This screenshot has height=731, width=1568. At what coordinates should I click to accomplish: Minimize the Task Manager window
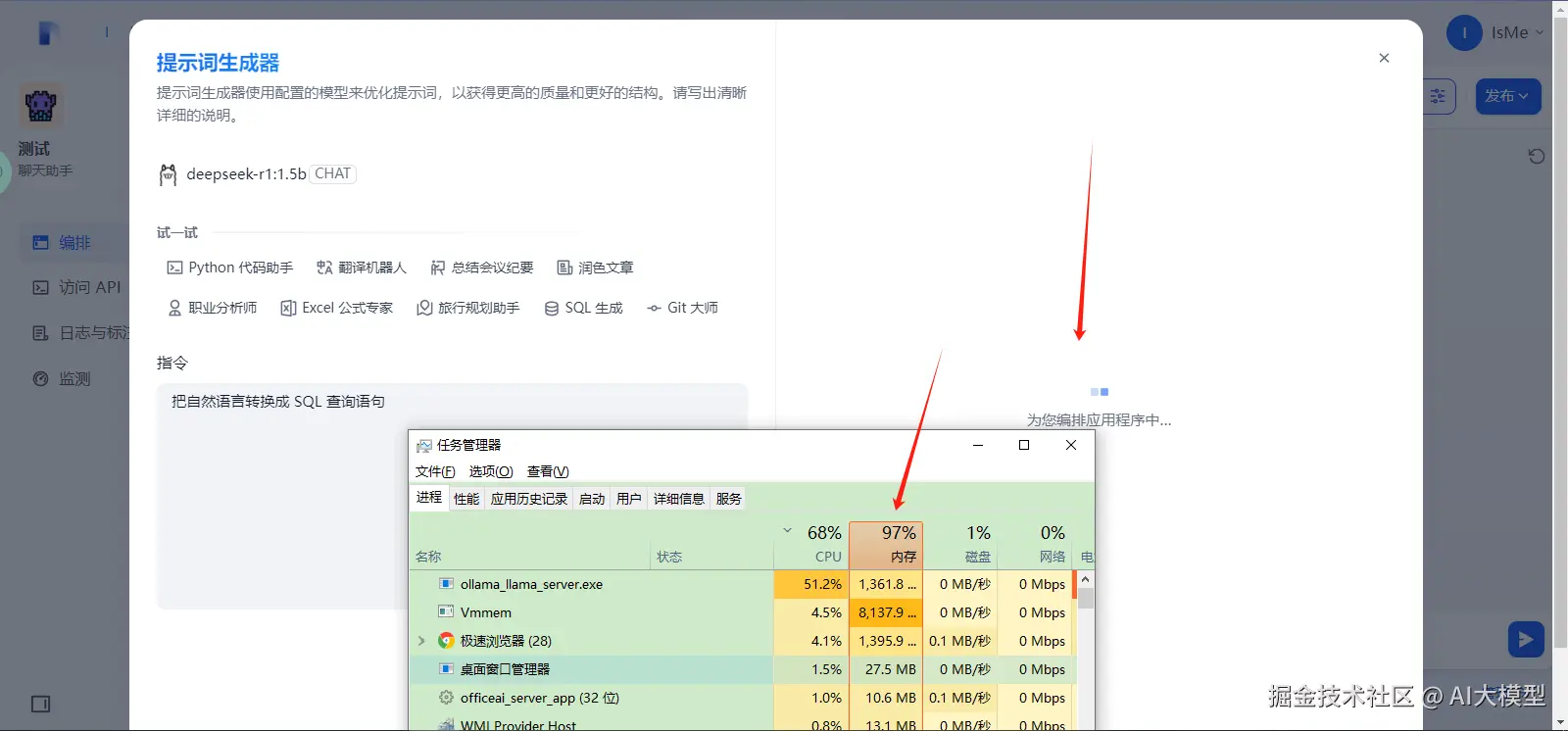[977, 445]
